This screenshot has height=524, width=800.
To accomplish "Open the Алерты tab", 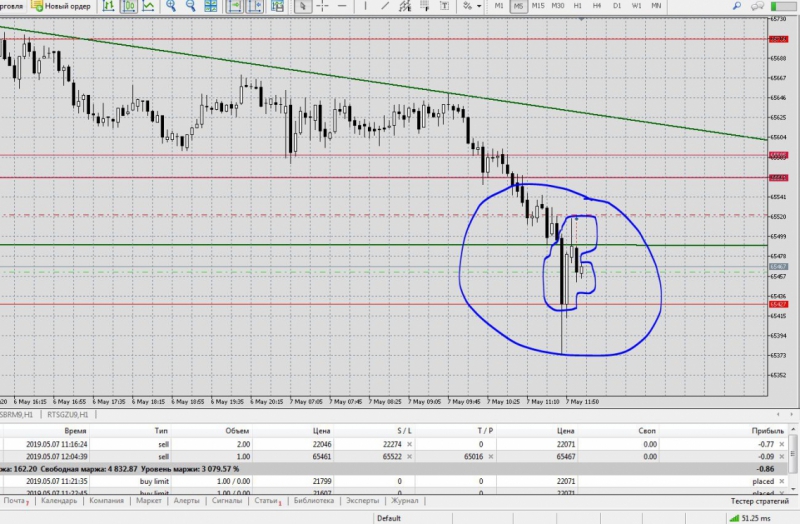I will pos(186,501).
